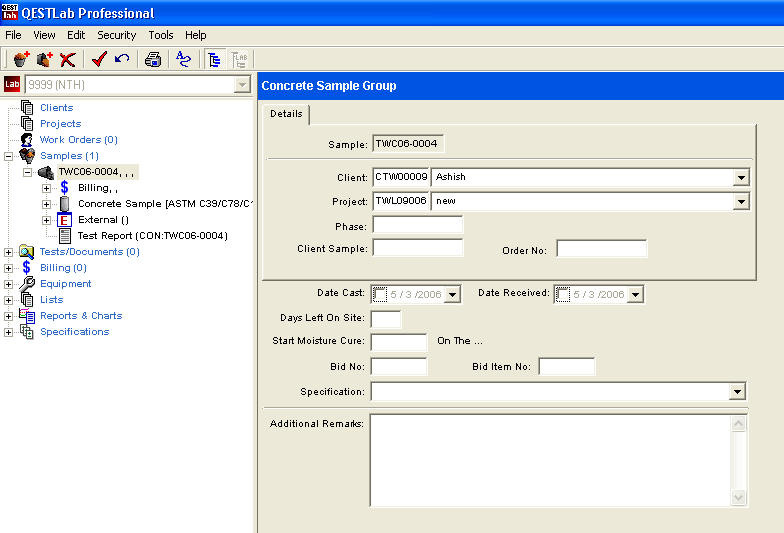
Task: Open the Clients link in tree
Action: tap(56, 108)
